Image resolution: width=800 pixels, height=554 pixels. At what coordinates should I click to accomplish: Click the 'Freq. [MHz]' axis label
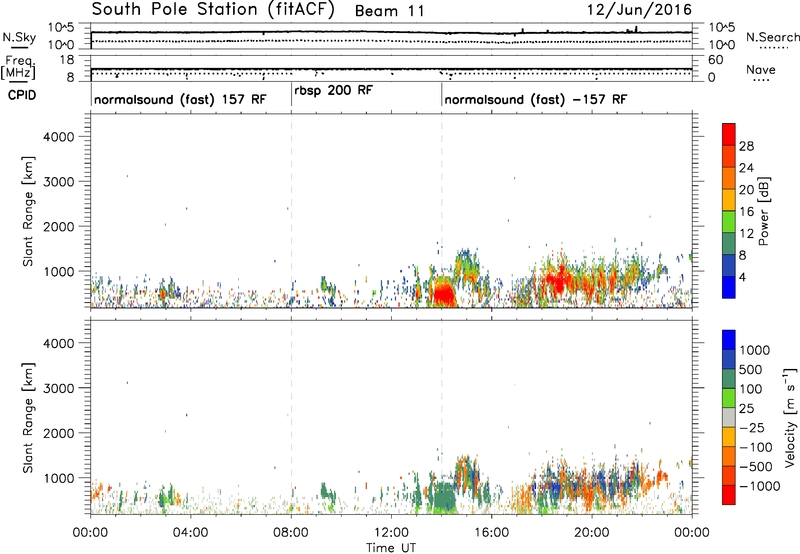(19, 68)
